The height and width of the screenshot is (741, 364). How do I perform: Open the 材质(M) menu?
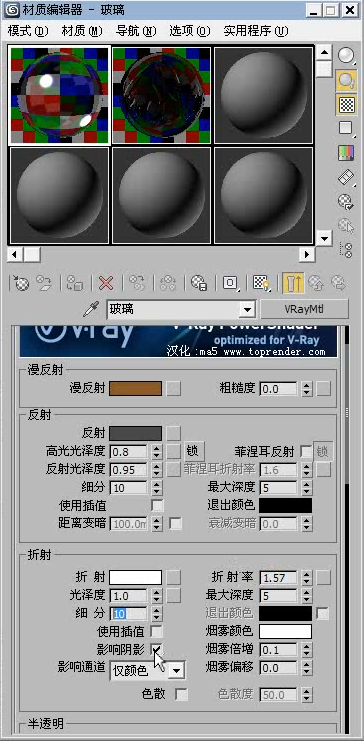click(82, 31)
